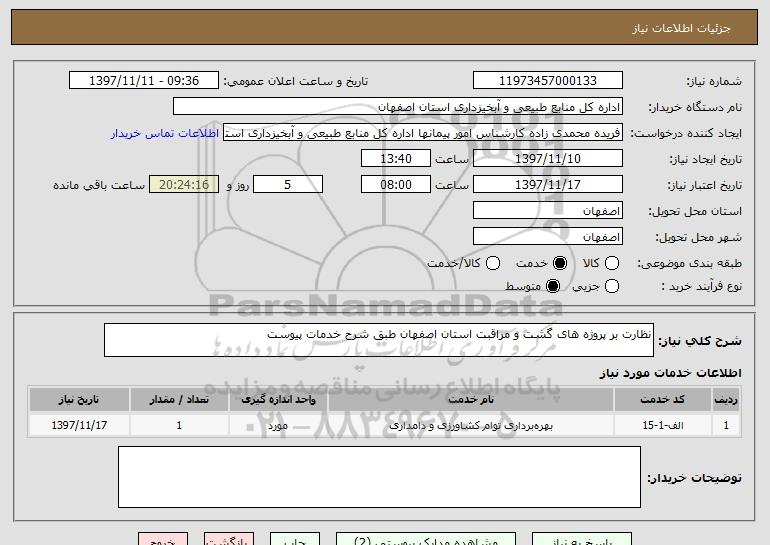
Task: Click the تعداد / مقدار column header
Action: pyautogui.click(x=179, y=400)
